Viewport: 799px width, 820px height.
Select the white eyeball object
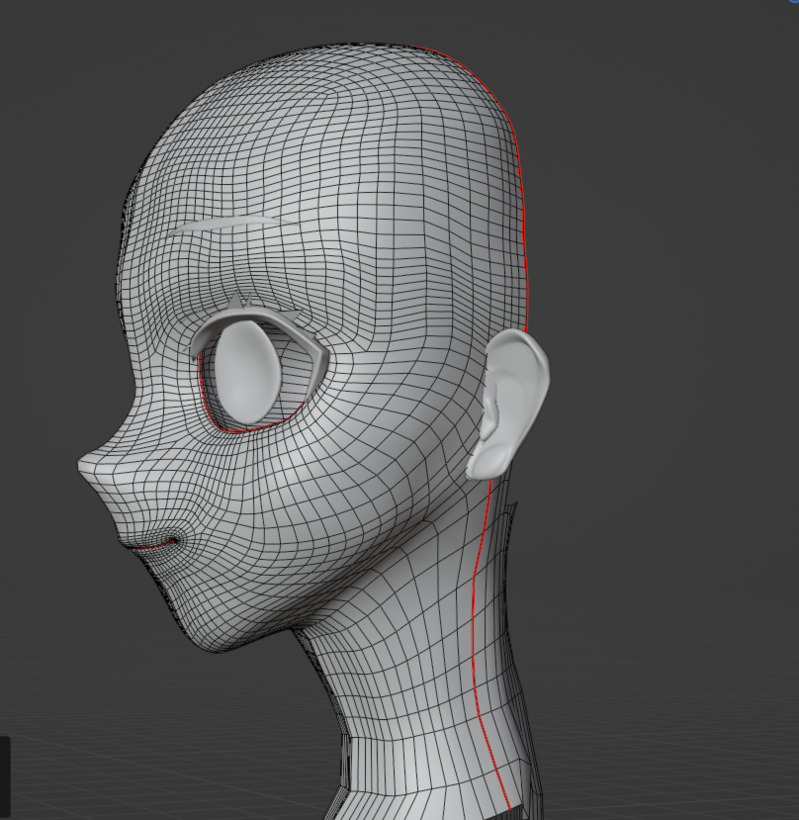coord(246,372)
